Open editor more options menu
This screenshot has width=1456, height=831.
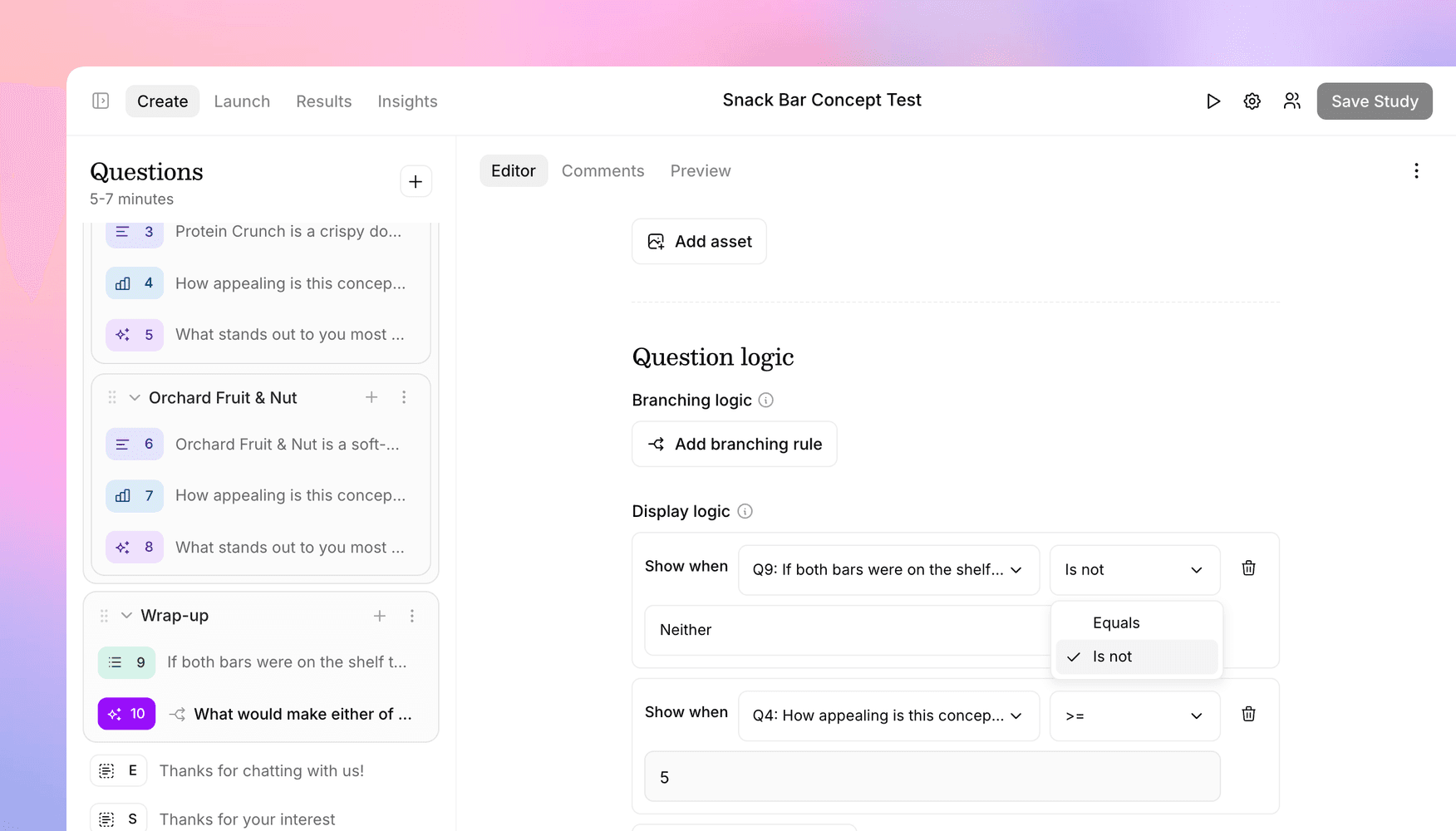click(1416, 171)
